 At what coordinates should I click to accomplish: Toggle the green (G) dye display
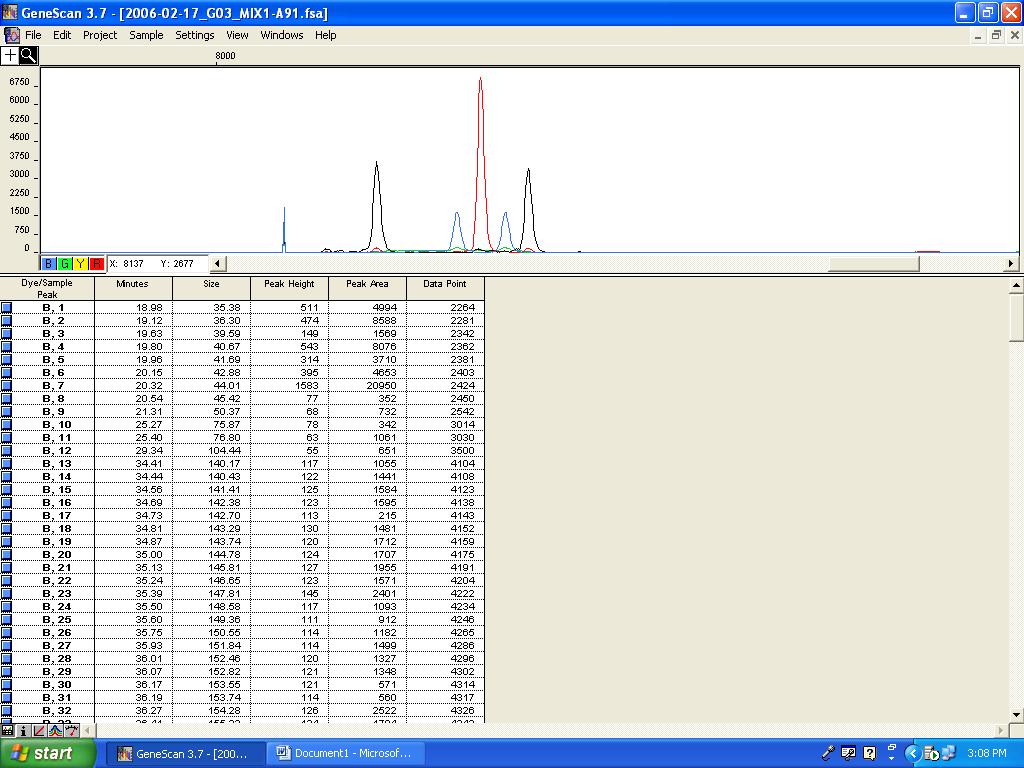tap(64, 264)
